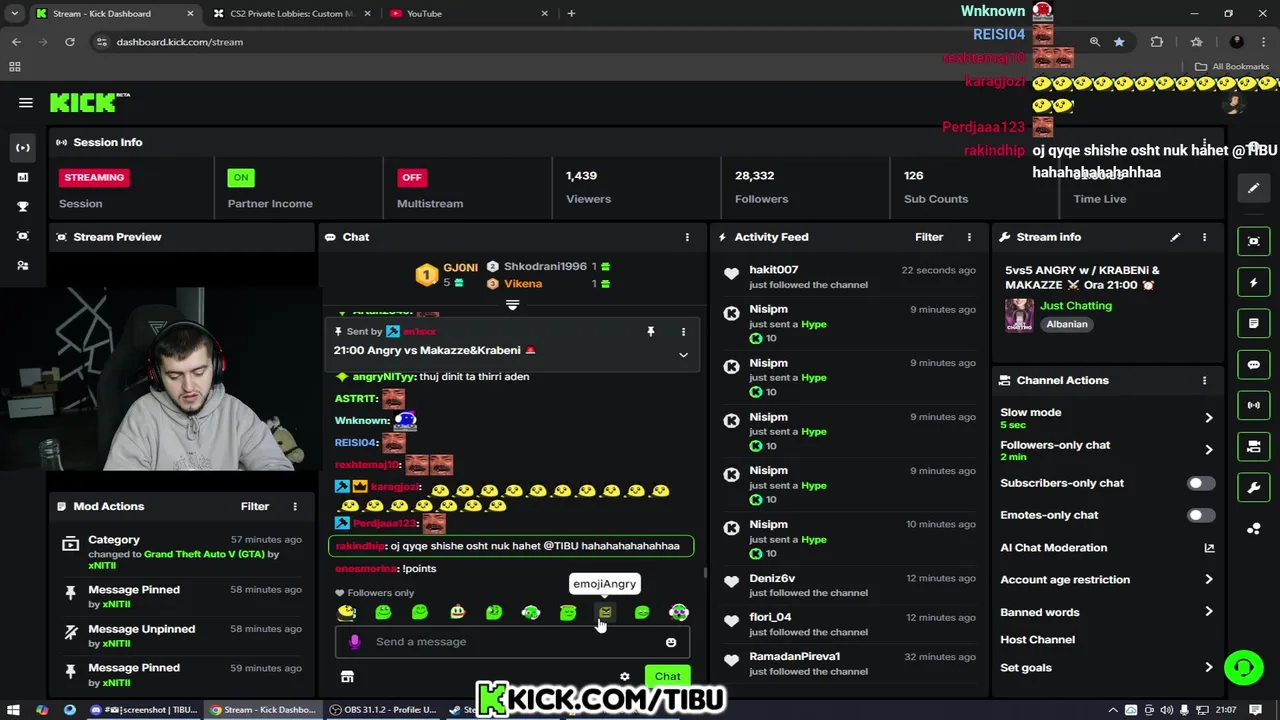Click the chat bubble icon in right sidebar

tap(1253, 365)
